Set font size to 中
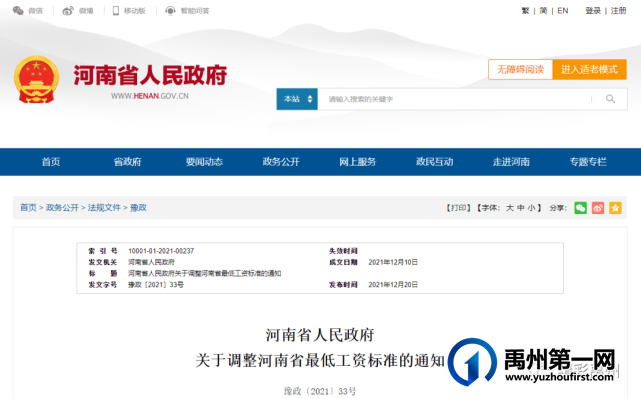Screen dimensions: 641x399 tap(520, 208)
